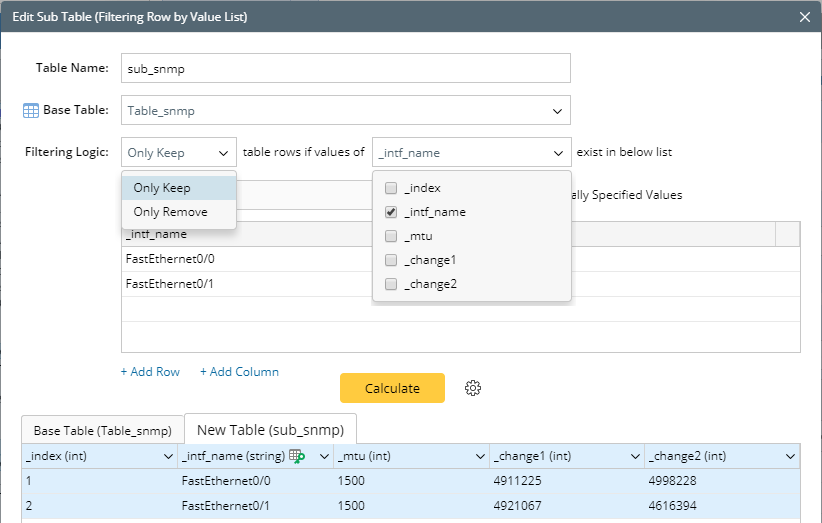Expand the Base Table dropdown

557,110
